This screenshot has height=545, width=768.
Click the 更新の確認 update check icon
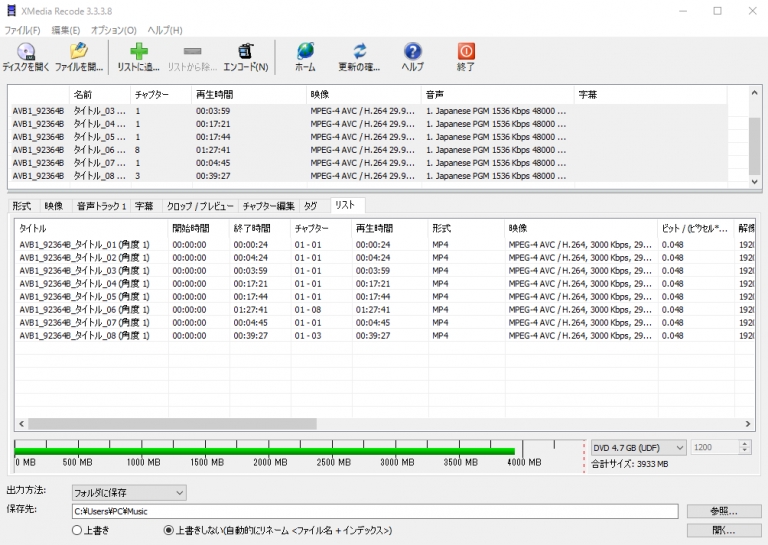pyautogui.click(x=359, y=52)
